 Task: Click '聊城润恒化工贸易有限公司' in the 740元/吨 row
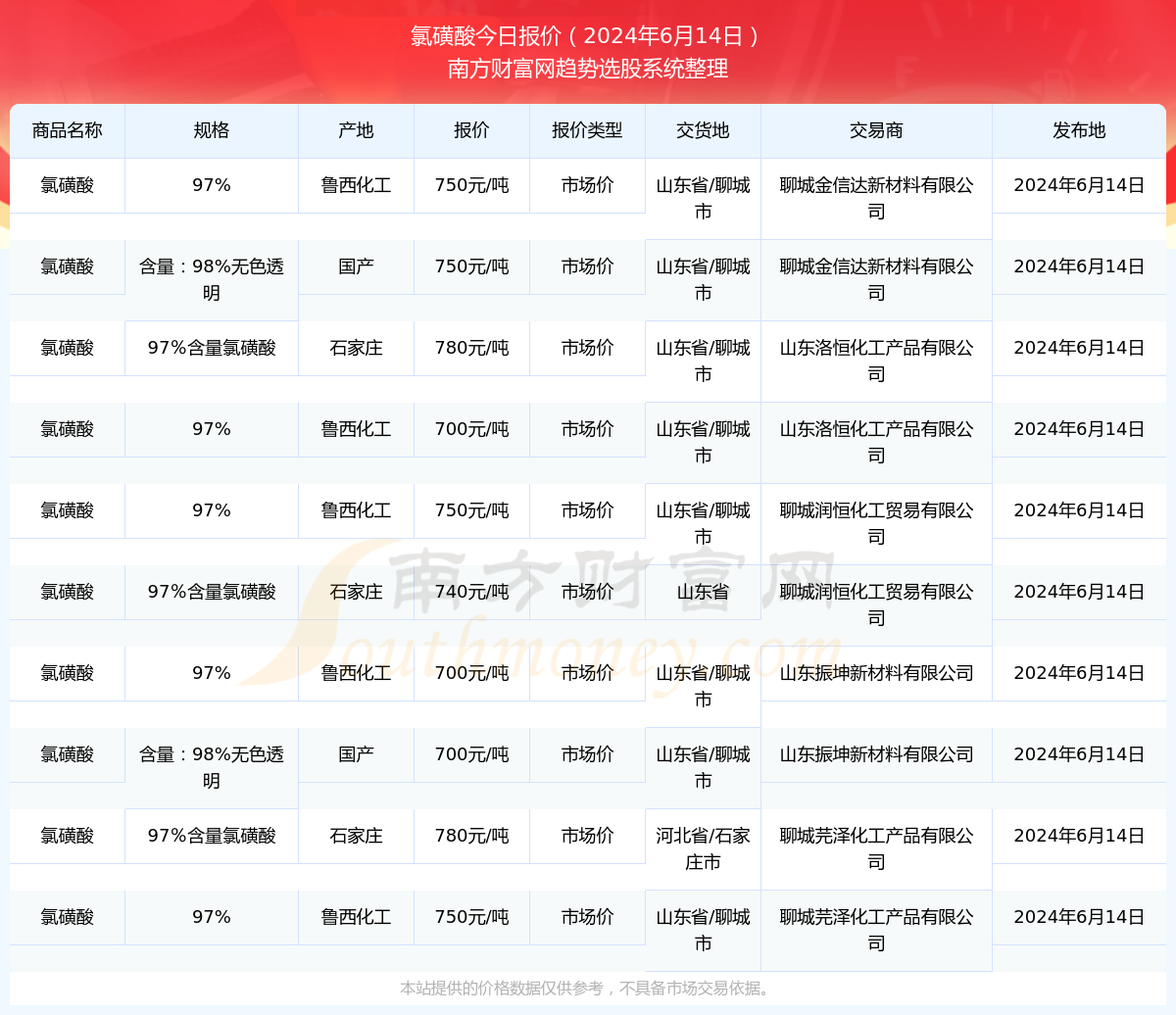[876, 604]
